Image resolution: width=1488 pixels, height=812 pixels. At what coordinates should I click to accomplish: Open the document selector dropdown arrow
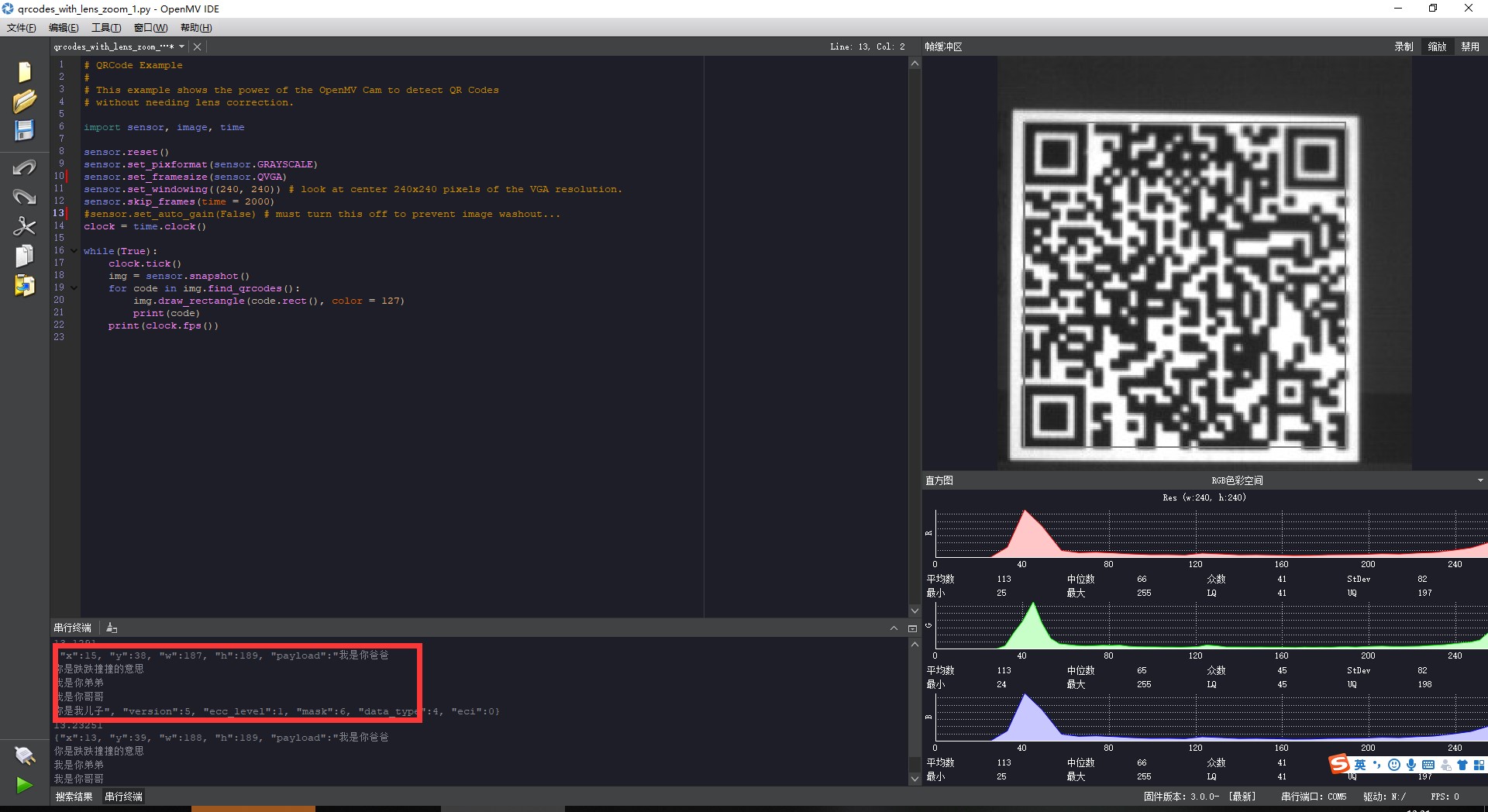[x=182, y=46]
